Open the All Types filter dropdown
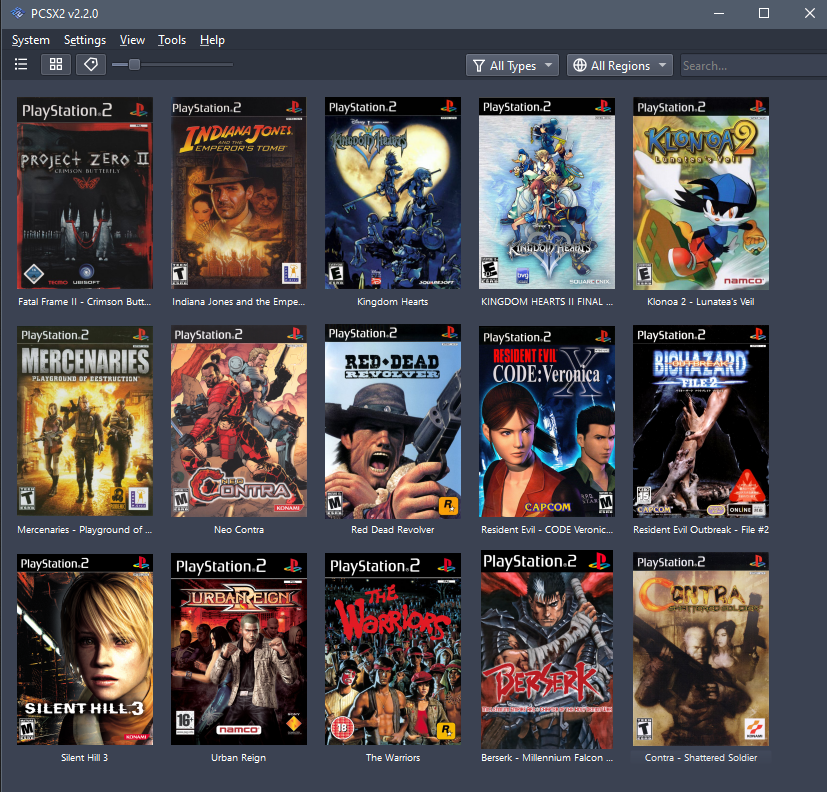Screen dimensions: 827x792 click(512, 66)
